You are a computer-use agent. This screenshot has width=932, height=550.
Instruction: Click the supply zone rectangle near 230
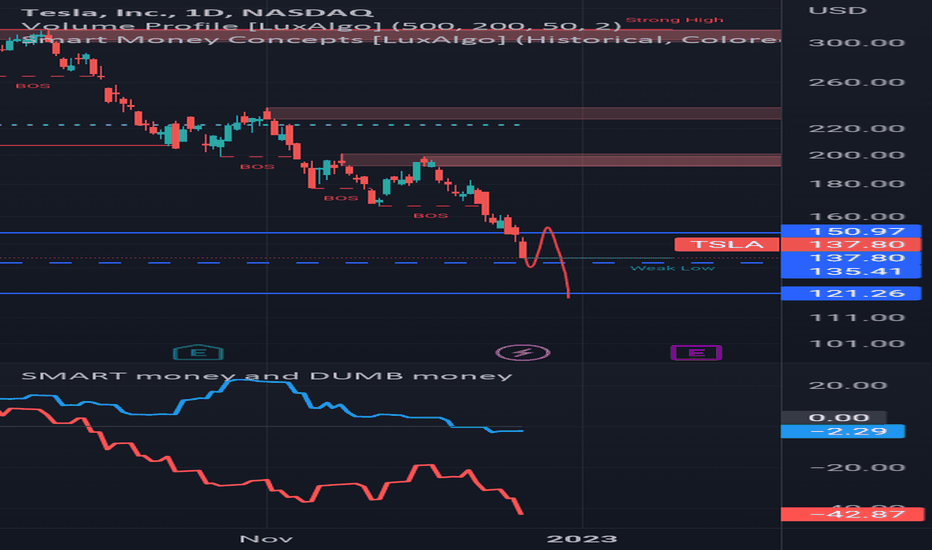[x=523, y=114]
